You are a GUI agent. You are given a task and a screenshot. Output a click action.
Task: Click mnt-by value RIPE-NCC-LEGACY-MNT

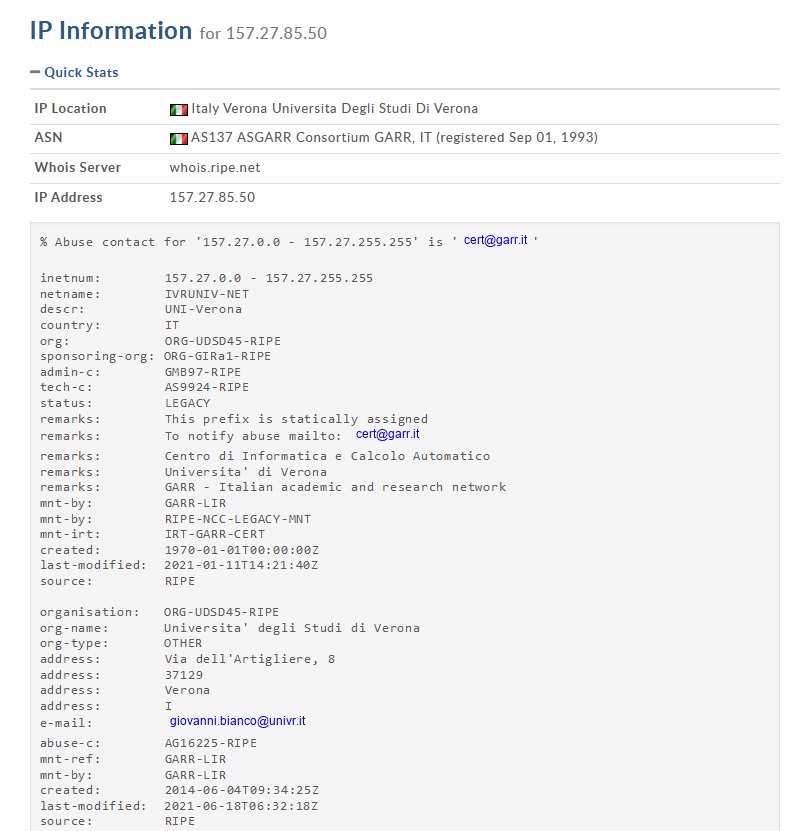coord(238,519)
